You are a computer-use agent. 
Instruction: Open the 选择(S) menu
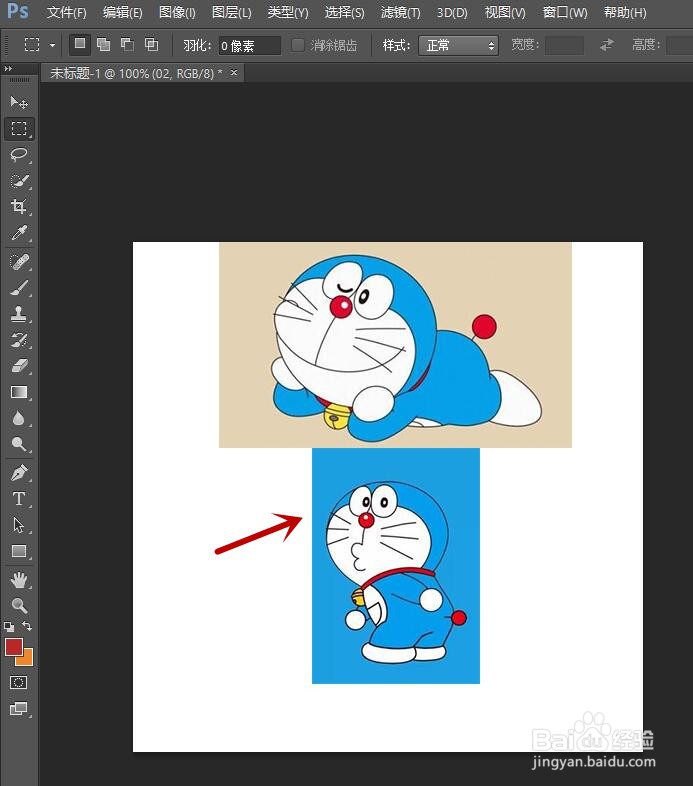[x=344, y=12]
